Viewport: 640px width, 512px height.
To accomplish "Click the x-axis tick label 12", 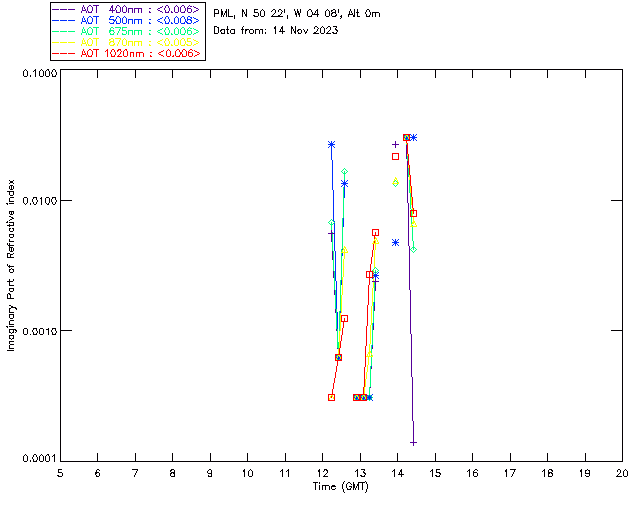I will [322, 473].
